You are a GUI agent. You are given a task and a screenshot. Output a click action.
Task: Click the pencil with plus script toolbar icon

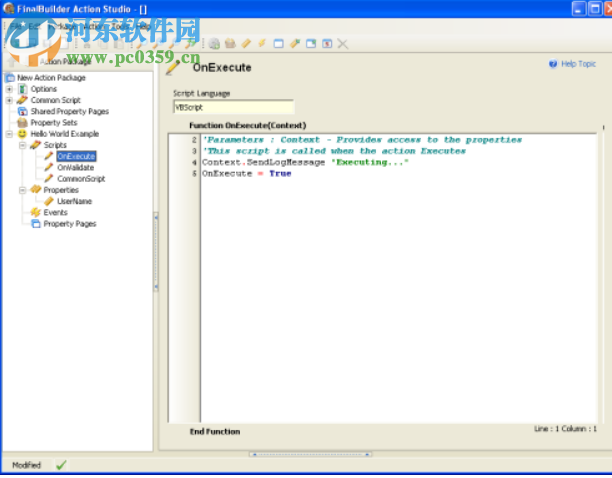click(295, 43)
